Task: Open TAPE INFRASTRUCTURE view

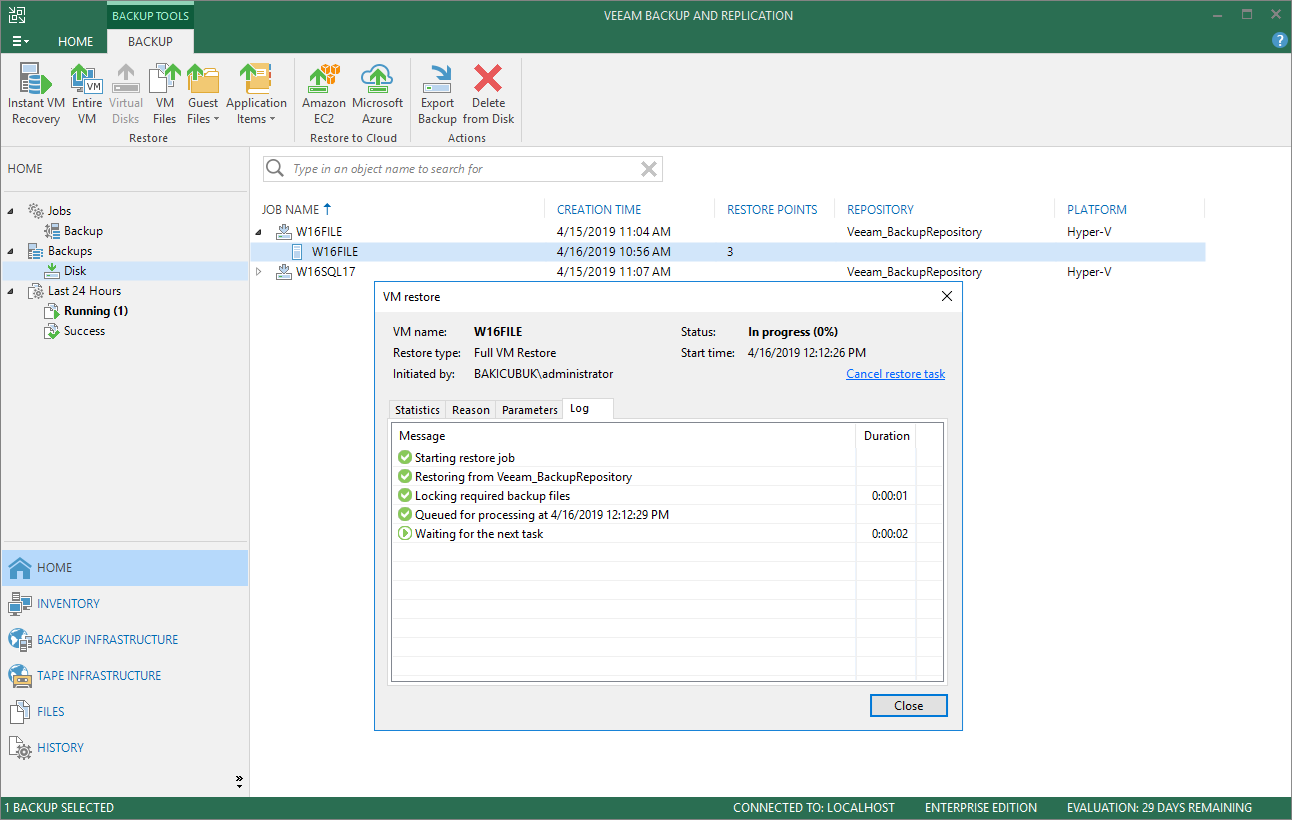Action: coord(124,676)
